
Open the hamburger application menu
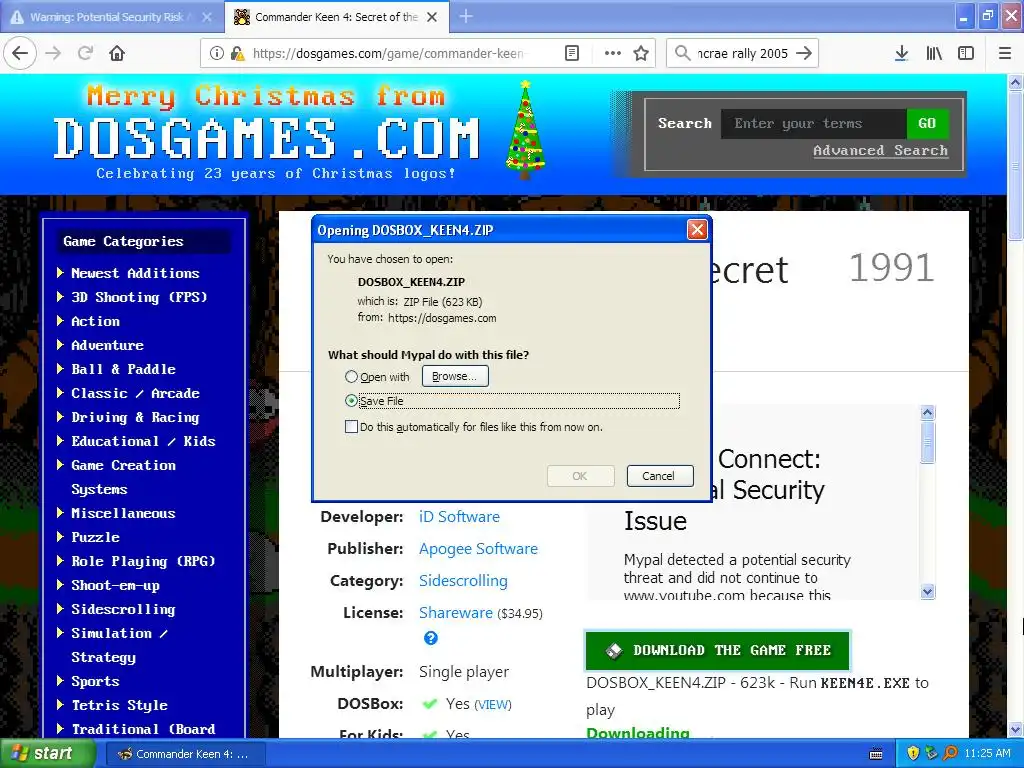point(1004,53)
